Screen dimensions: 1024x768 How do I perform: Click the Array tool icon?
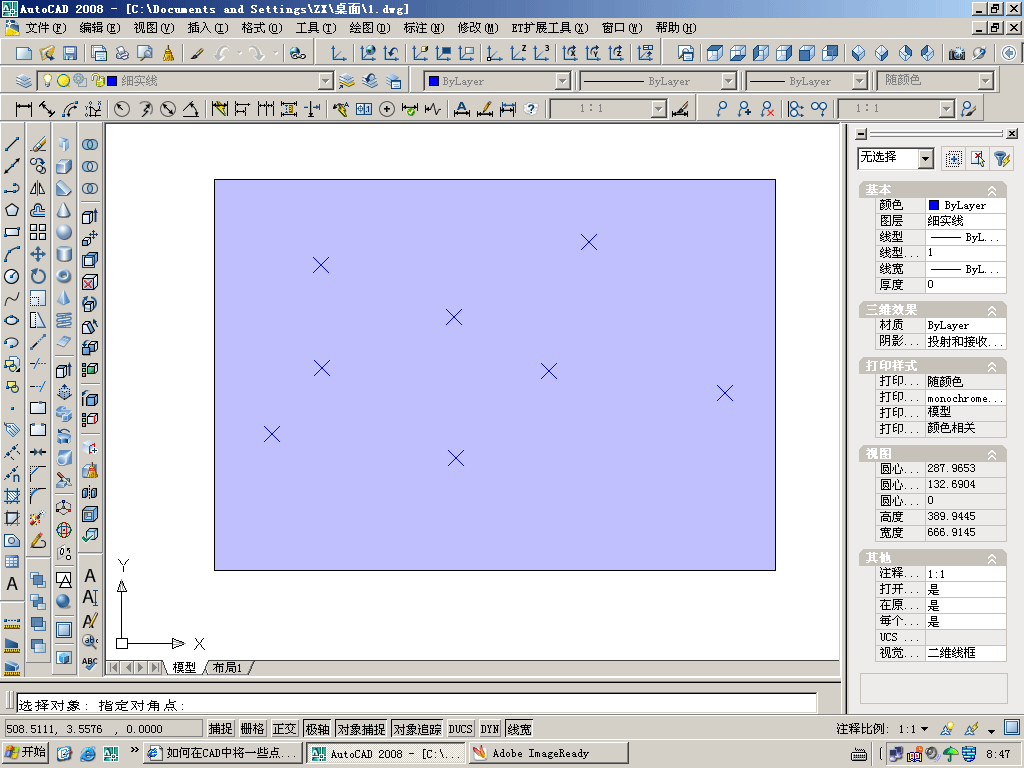[x=38, y=232]
